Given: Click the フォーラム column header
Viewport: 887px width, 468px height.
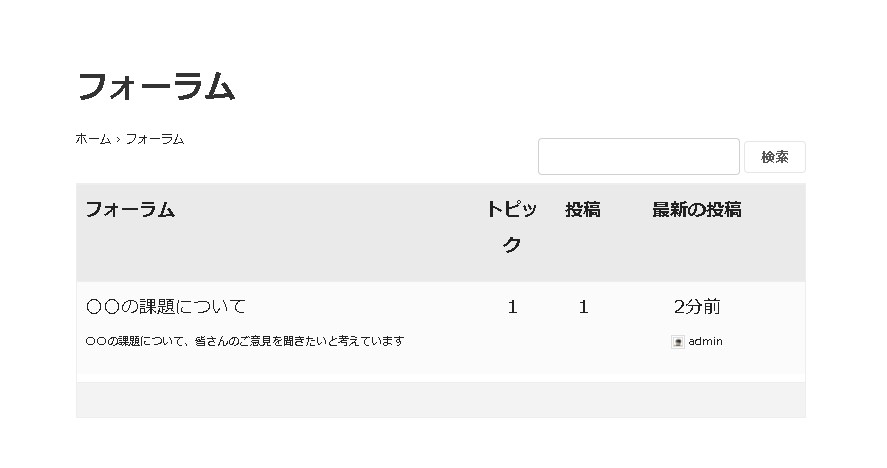Looking at the screenshot, I should [x=130, y=210].
